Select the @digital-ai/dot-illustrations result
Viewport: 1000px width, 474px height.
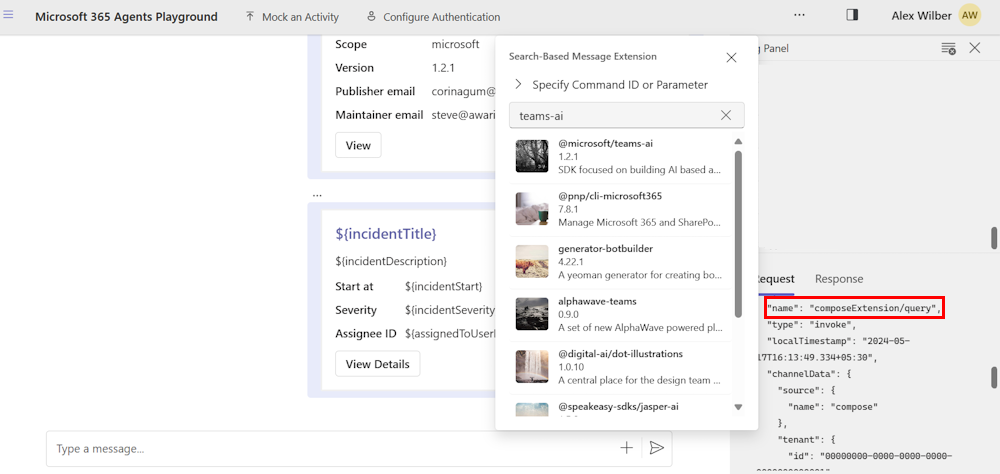coord(622,367)
